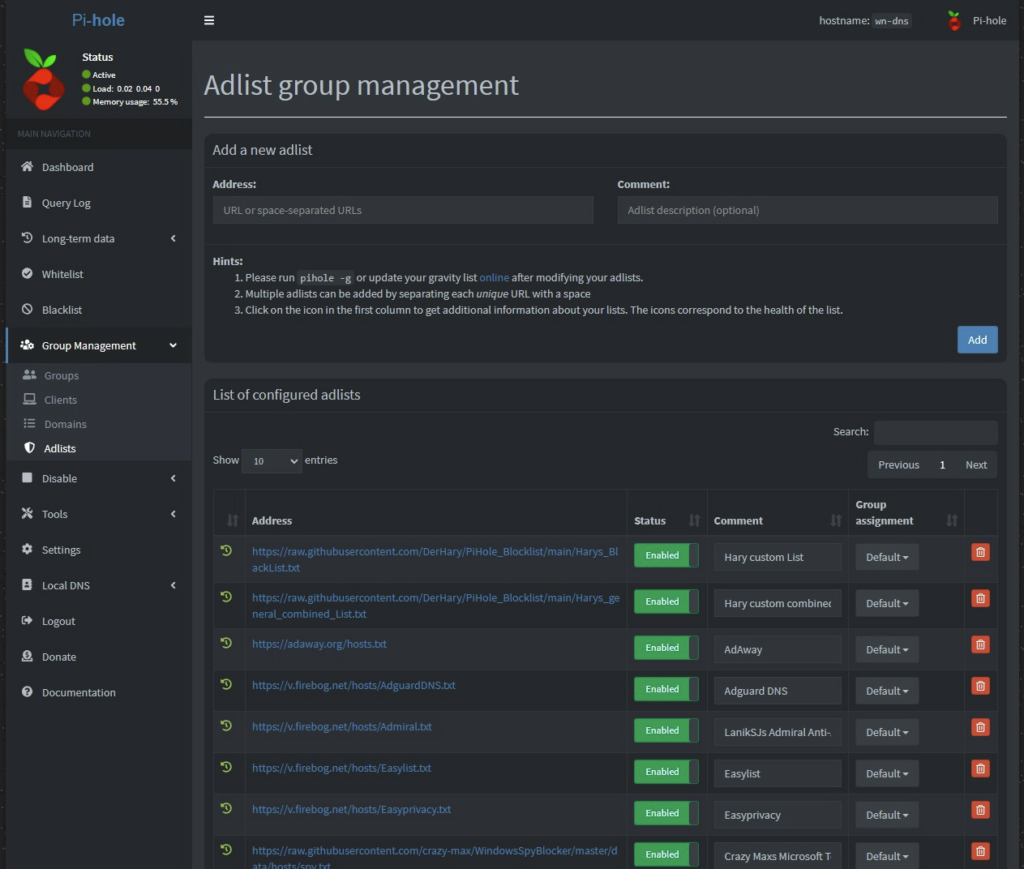Click the Blacklist ban icon

click(x=27, y=309)
